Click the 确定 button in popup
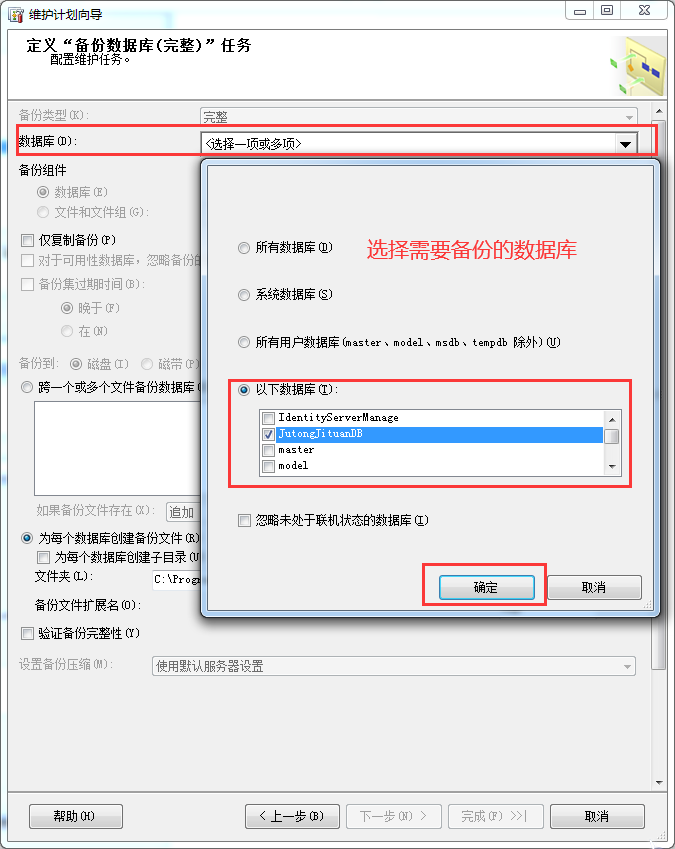Image resolution: width=675 pixels, height=849 pixels. pos(486,587)
